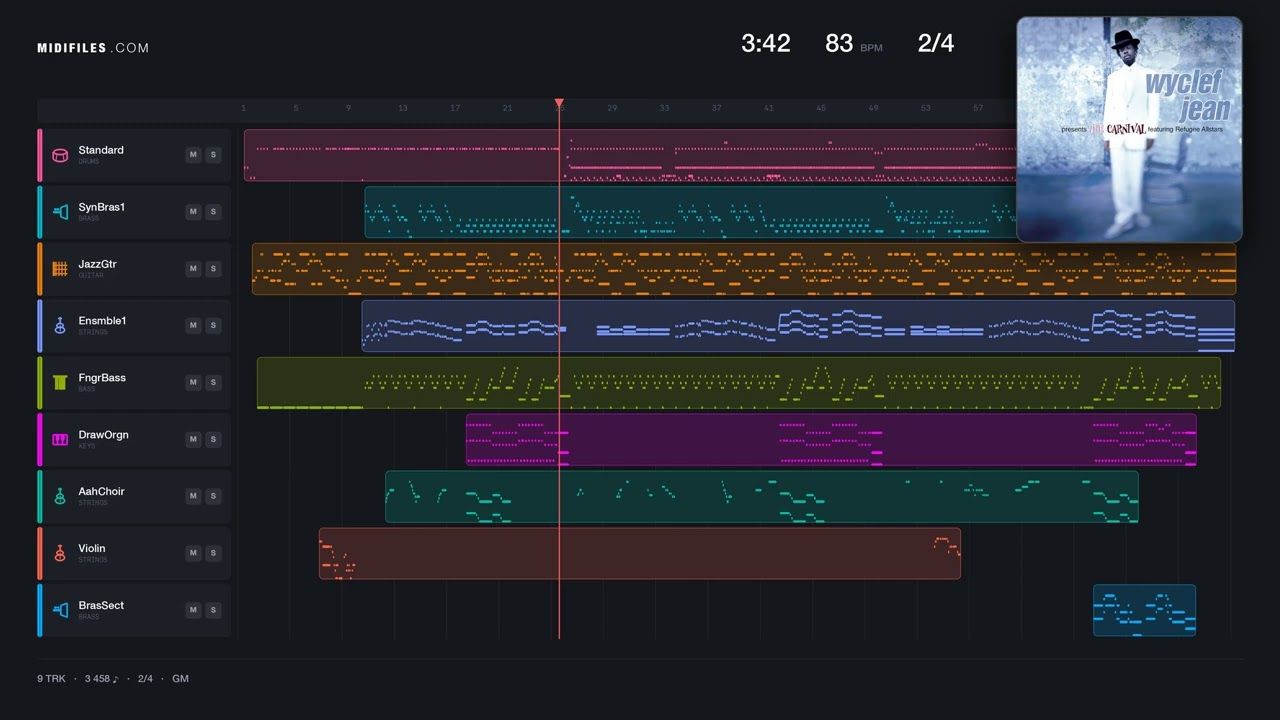1280x720 pixels.
Task: Jump to bar 37 on ruler
Action: coord(716,108)
